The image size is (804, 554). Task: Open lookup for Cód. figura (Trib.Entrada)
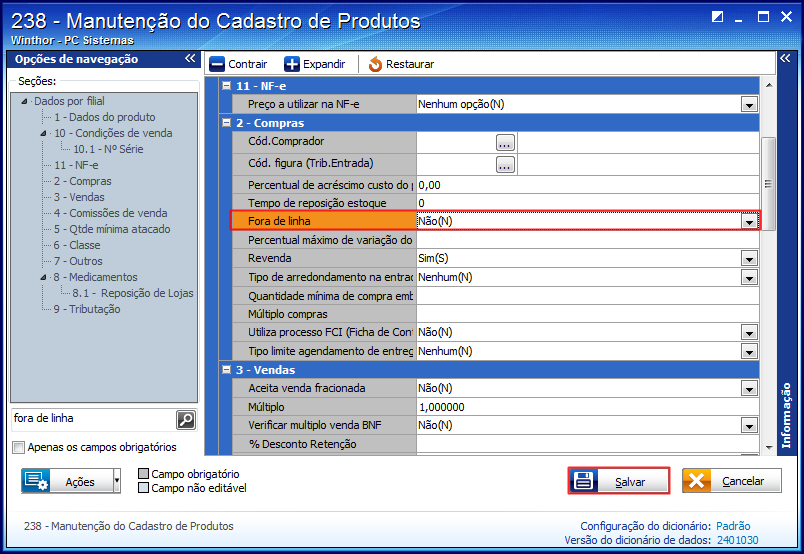(x=505, y=165)
